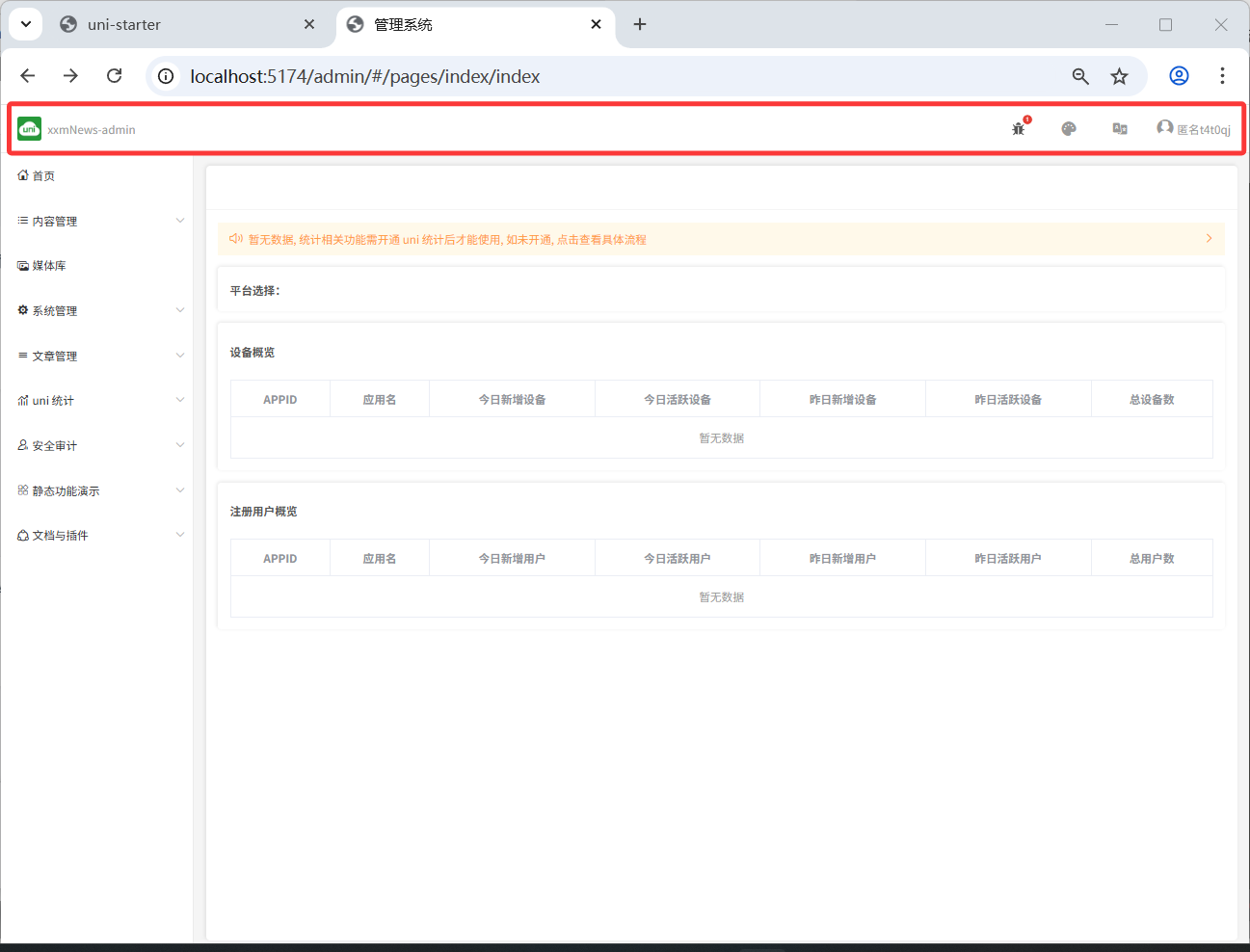Open the 首页 sidebar item

43,176
